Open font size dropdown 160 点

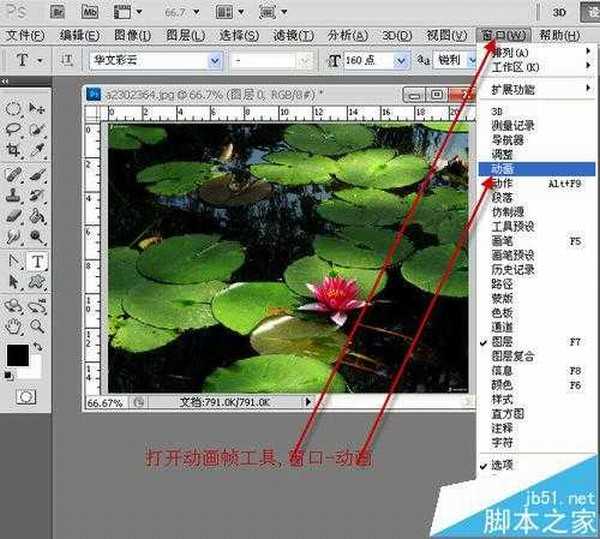[401, 60]
